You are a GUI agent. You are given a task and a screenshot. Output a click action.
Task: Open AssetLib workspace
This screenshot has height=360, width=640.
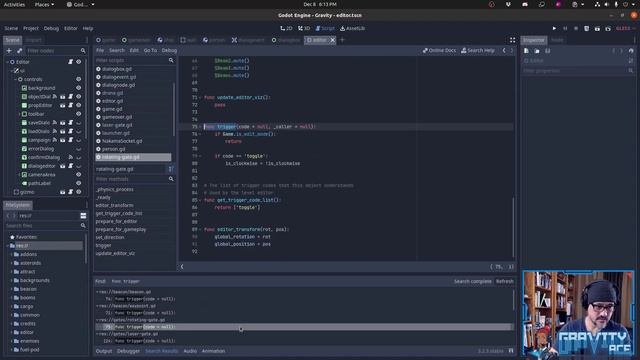click(x=352, y=29)
